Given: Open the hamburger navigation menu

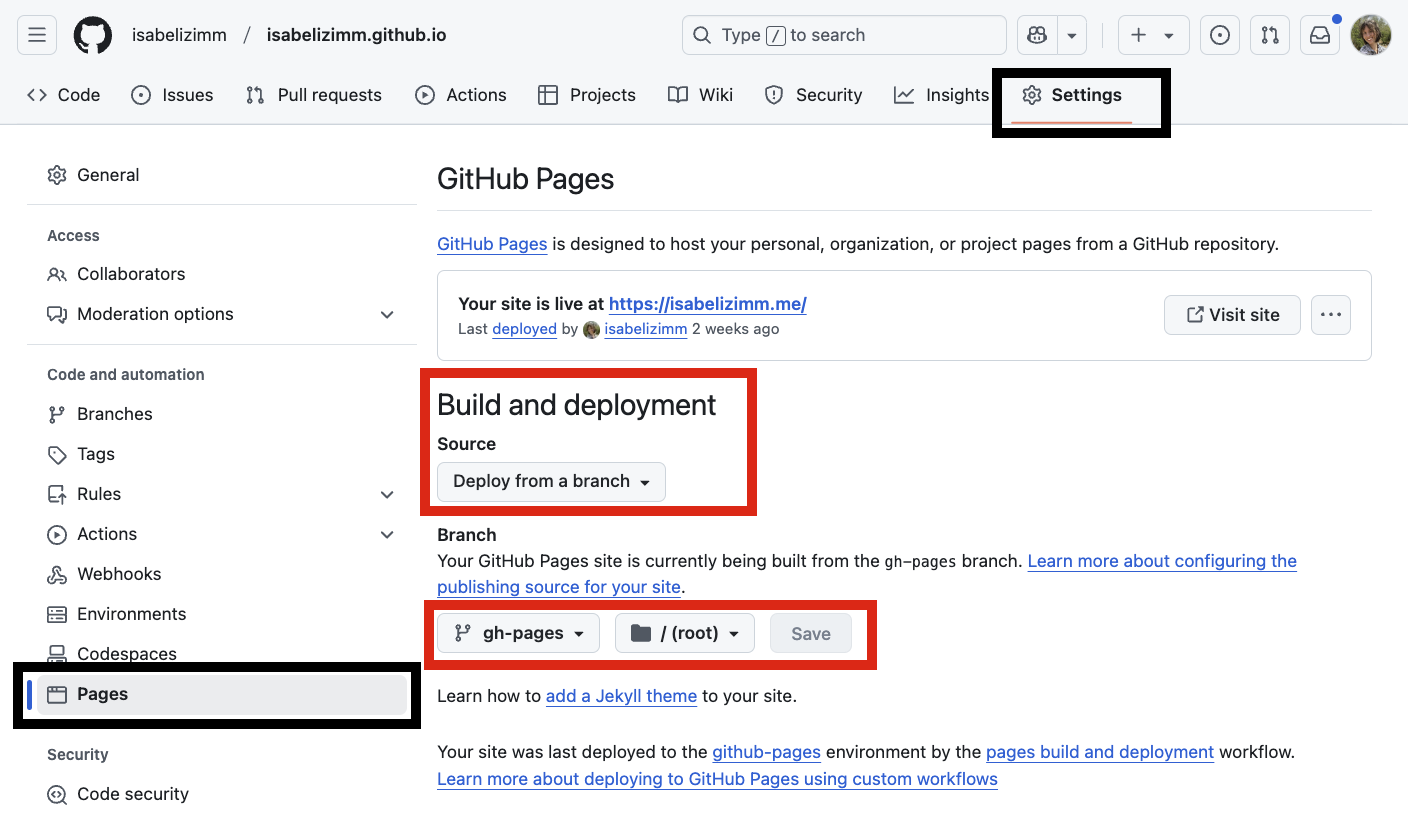Looking at the screenshot, I should click(37, 35).
